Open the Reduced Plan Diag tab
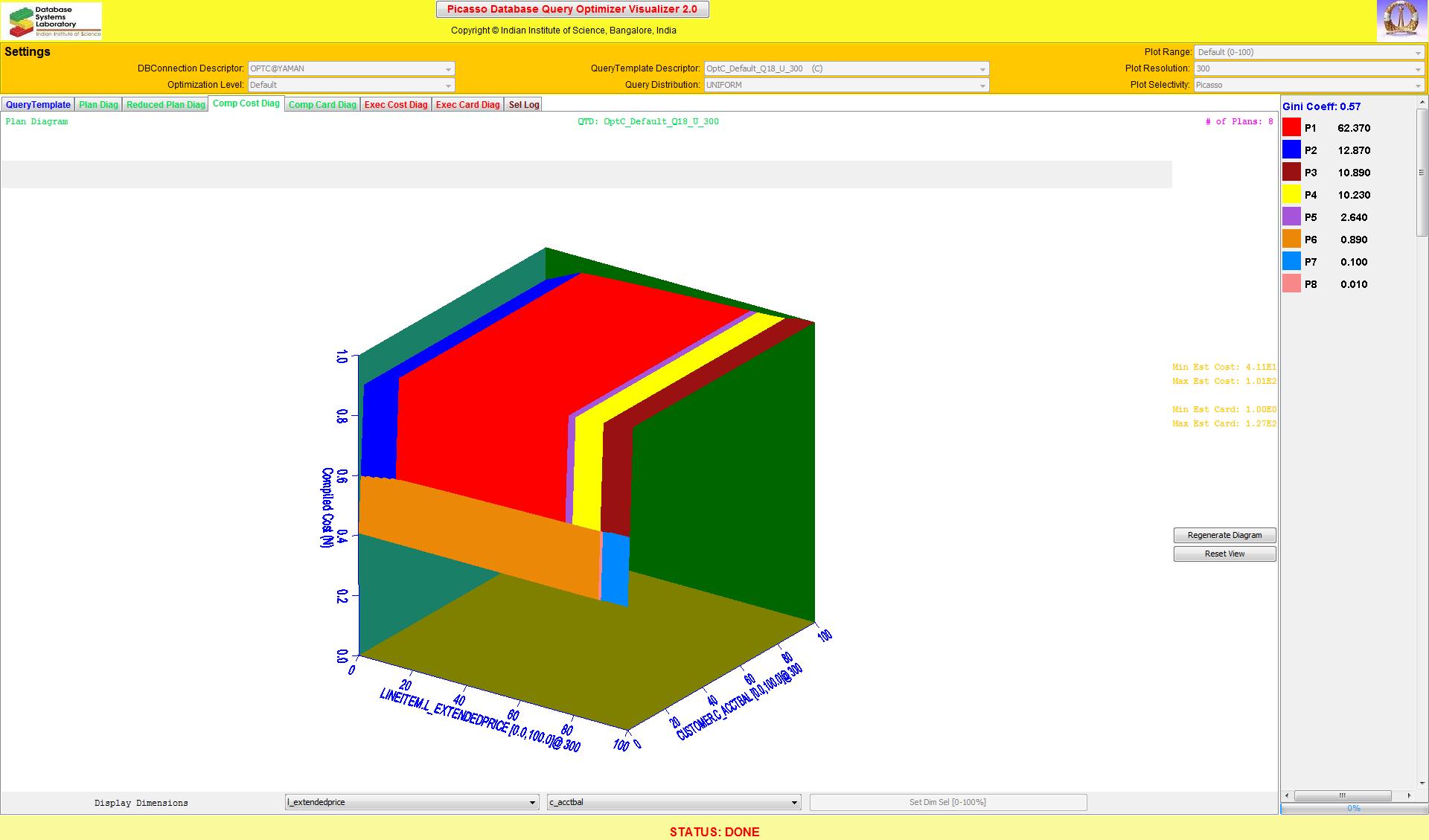Image resolution: width=1429 pixels, height=840 pixels. tap(165, 105)
